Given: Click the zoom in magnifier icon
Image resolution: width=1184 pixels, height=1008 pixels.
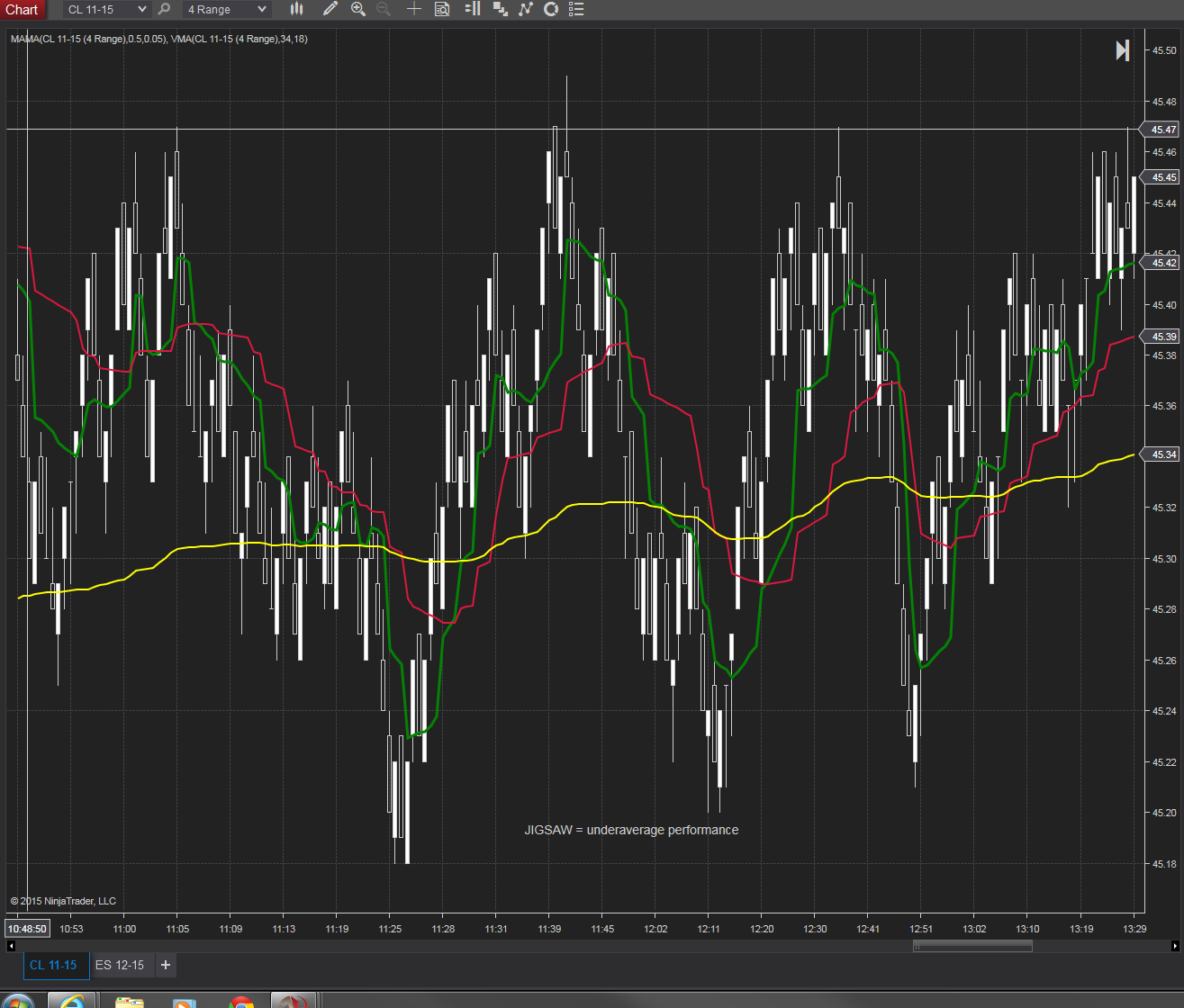Looking at the screenshot, I should (358, 9).
